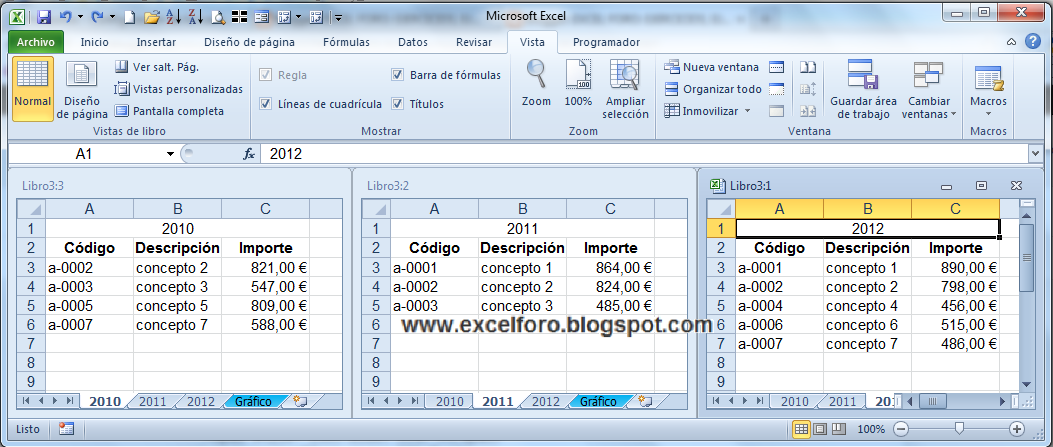The height and width of the screenshot is (447, 1053).
Task: Open the Excel Help question mark
Action: [1033, 42]
